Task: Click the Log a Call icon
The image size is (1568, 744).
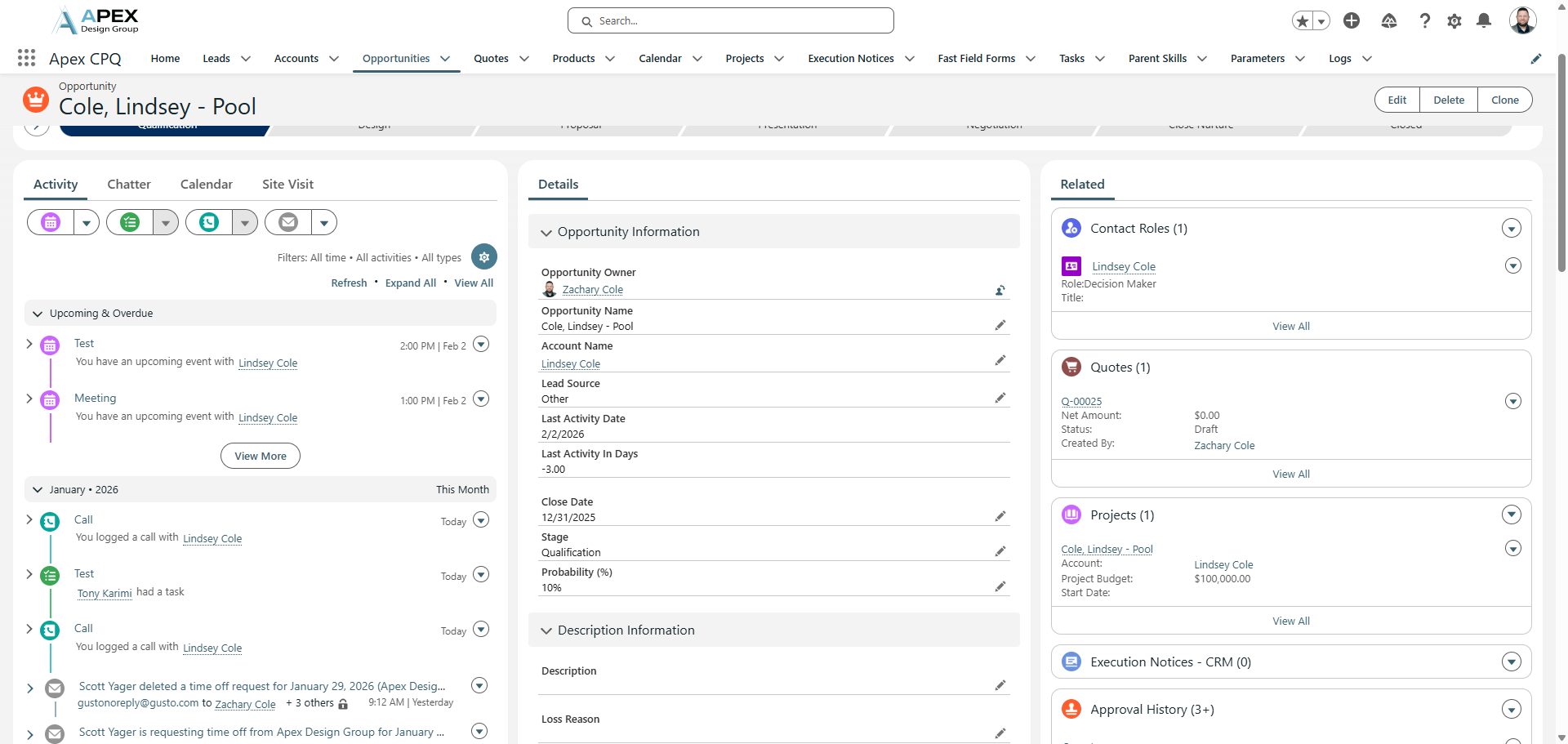Action: pyautogui.click(x=209, y=222)
